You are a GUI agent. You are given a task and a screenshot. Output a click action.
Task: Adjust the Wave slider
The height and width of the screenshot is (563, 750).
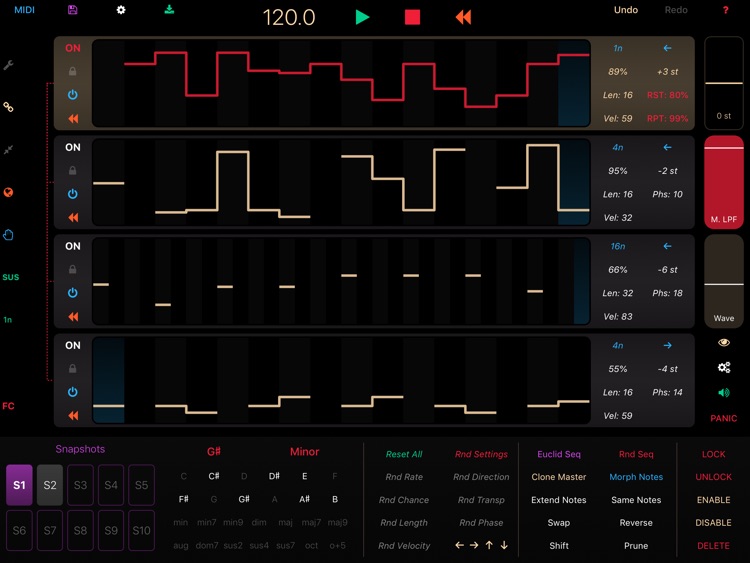[x=724, y=281]
